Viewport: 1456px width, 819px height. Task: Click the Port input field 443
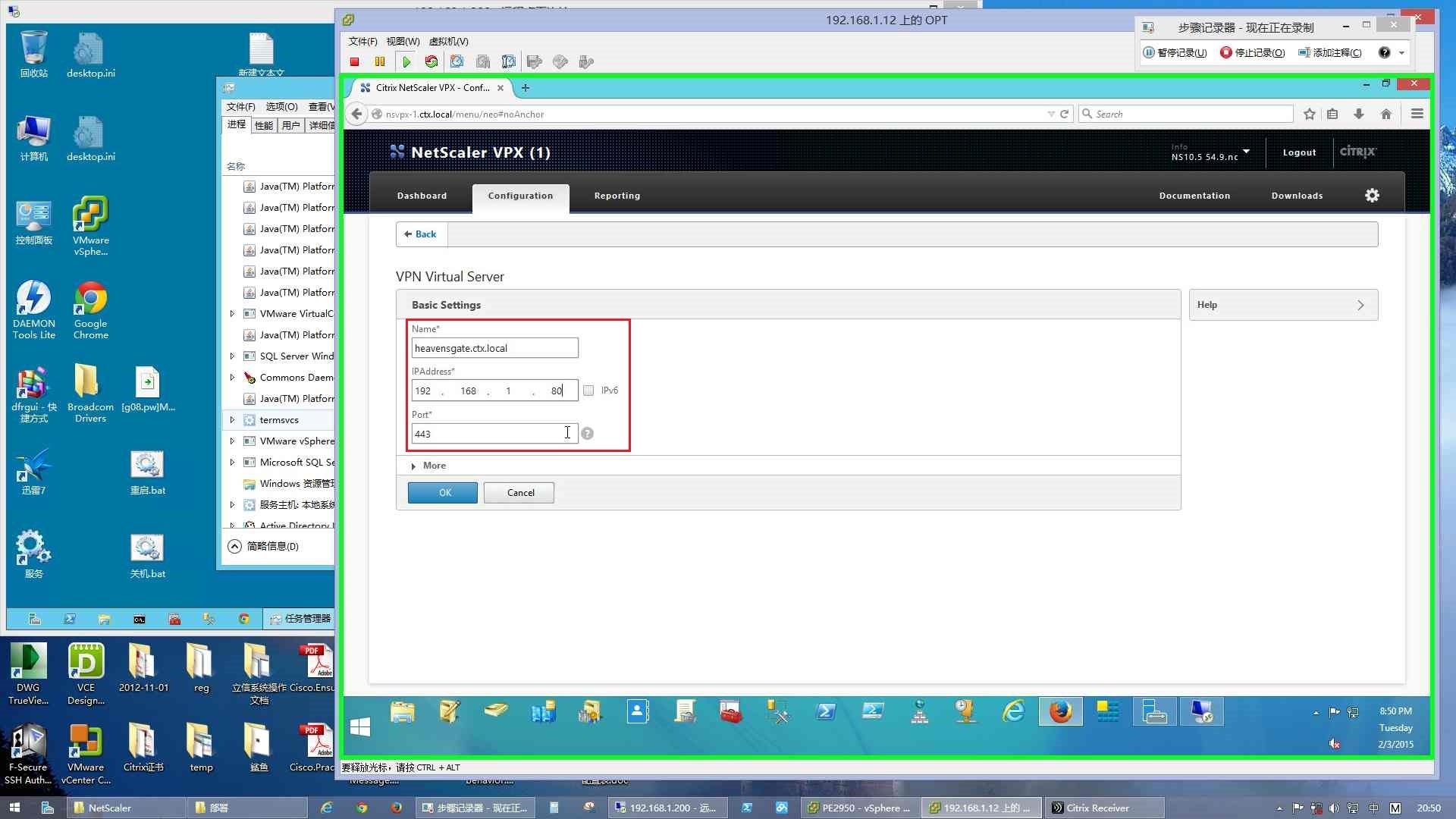click(x=494, y=434)
